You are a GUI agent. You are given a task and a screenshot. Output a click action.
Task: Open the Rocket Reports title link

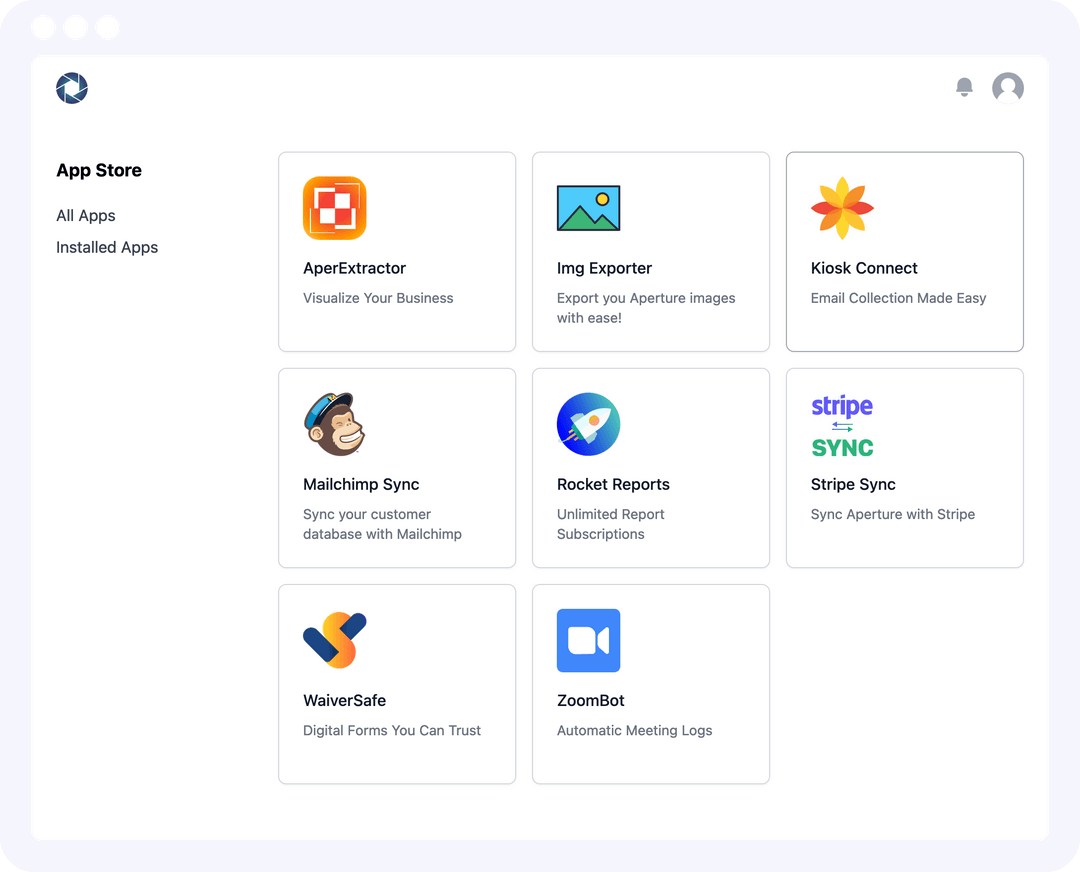point(613,484)
